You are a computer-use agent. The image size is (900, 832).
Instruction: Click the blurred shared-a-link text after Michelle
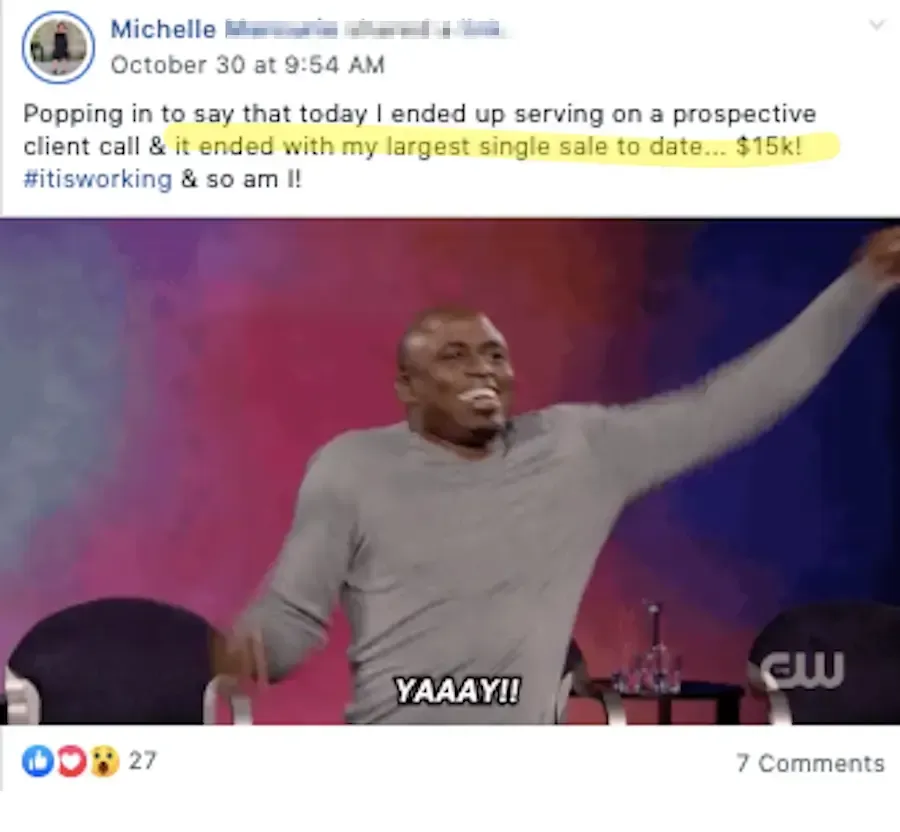click(363, 29)
